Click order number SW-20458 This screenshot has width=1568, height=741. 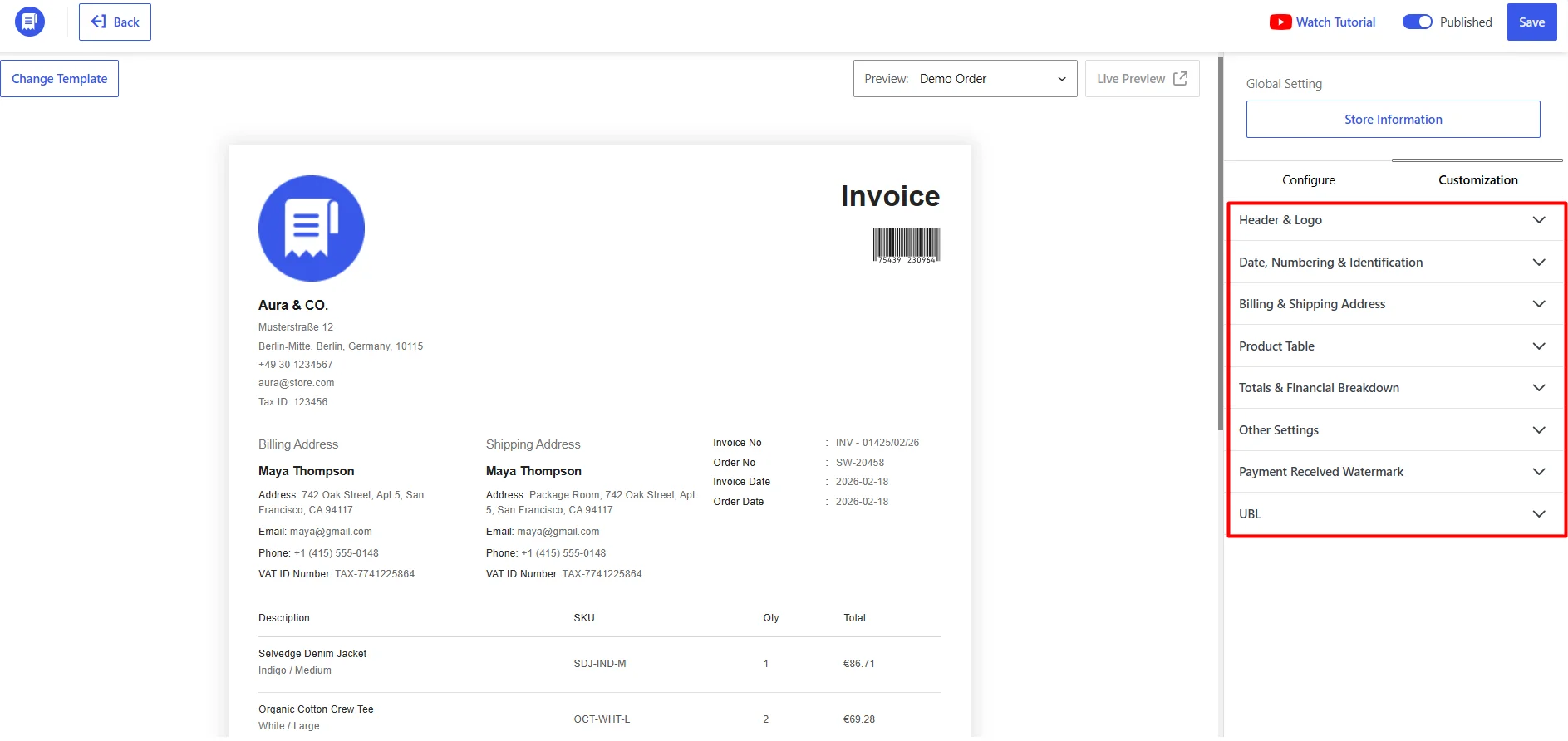[x=860, y=463]
